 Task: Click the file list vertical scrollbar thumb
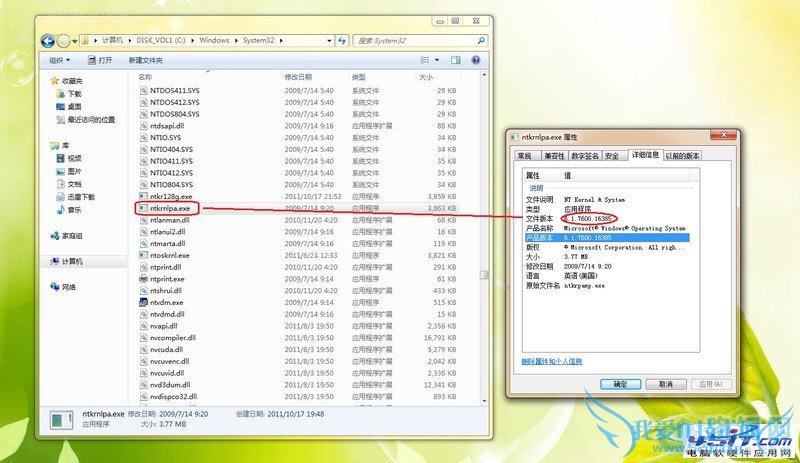click(484, 275)
